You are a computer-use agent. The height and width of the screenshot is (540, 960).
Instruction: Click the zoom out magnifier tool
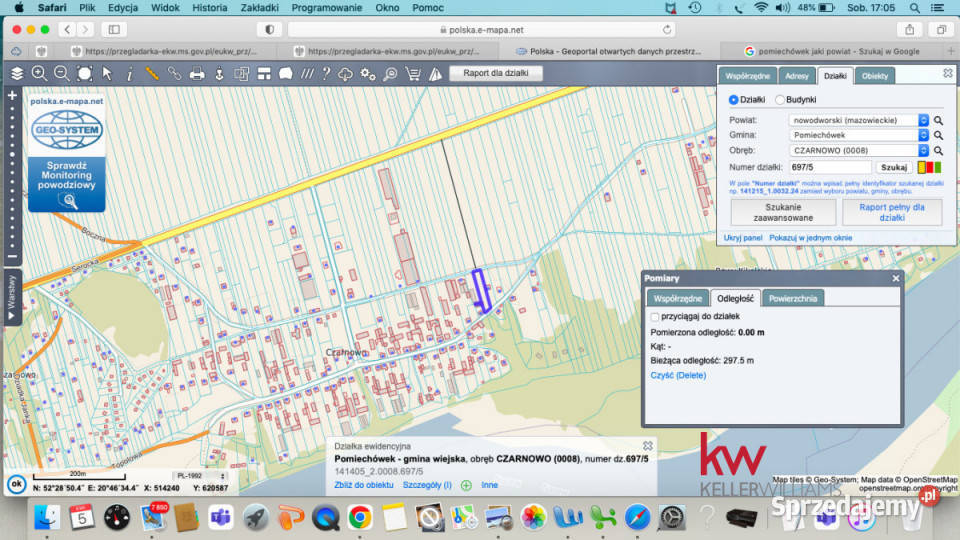[x=61, y=73]
